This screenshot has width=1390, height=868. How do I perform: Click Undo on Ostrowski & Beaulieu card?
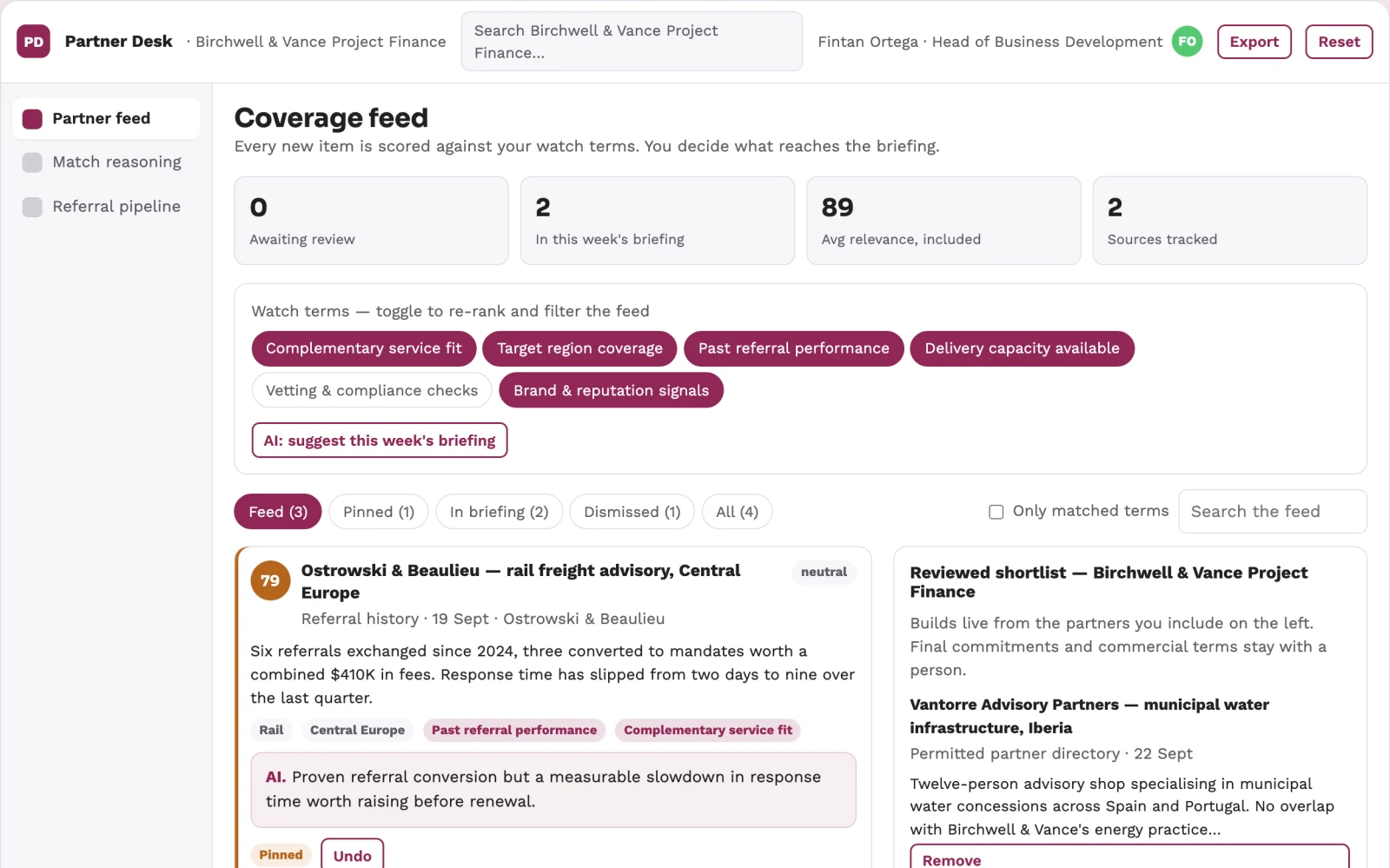point(352,853)
